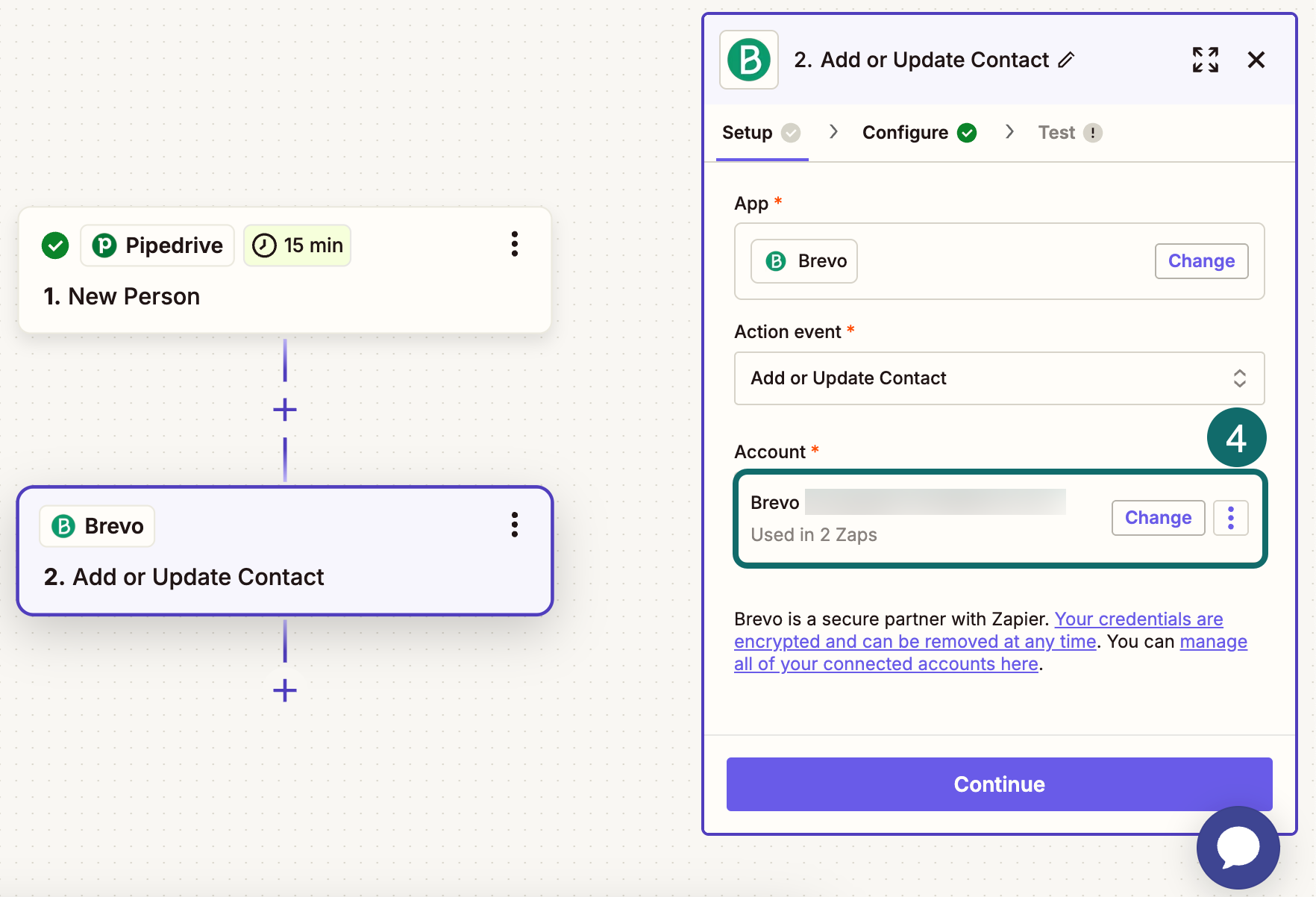This screenshot has height=897, width=1316.
Task: Expand the panel to full screen
Action: [1206, 60]
